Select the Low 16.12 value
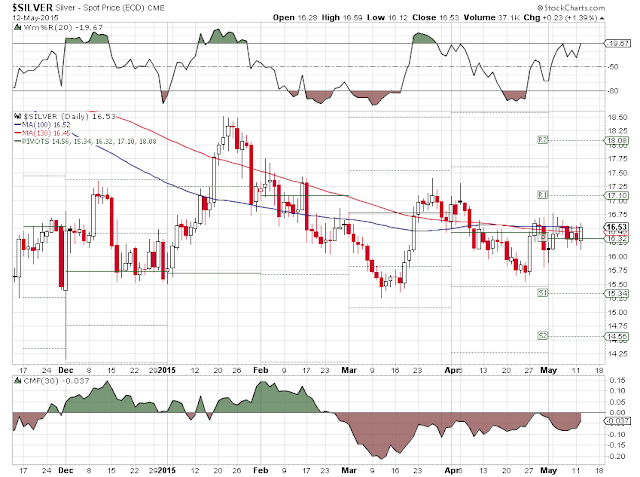Image resolution: width=640 pixels, height=477 pixels. coord(387,18)
